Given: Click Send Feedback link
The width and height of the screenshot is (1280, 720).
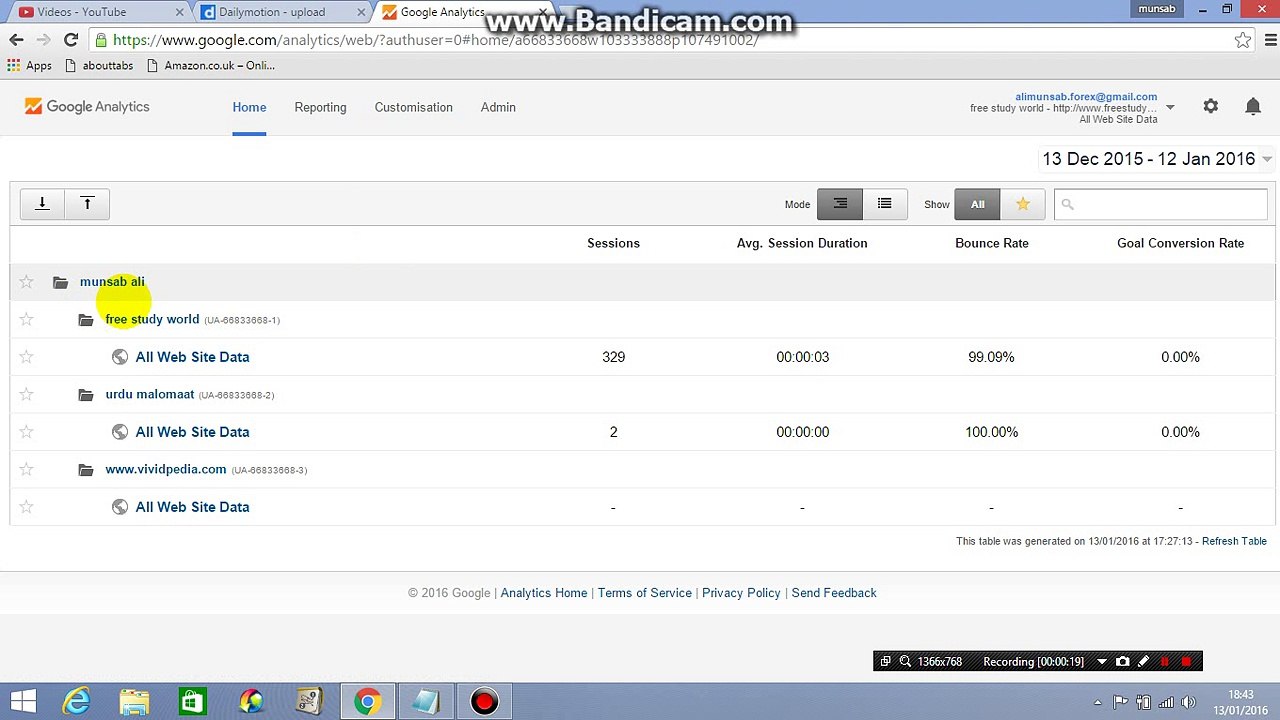Looking at the screenshot, I should [834, 593].
